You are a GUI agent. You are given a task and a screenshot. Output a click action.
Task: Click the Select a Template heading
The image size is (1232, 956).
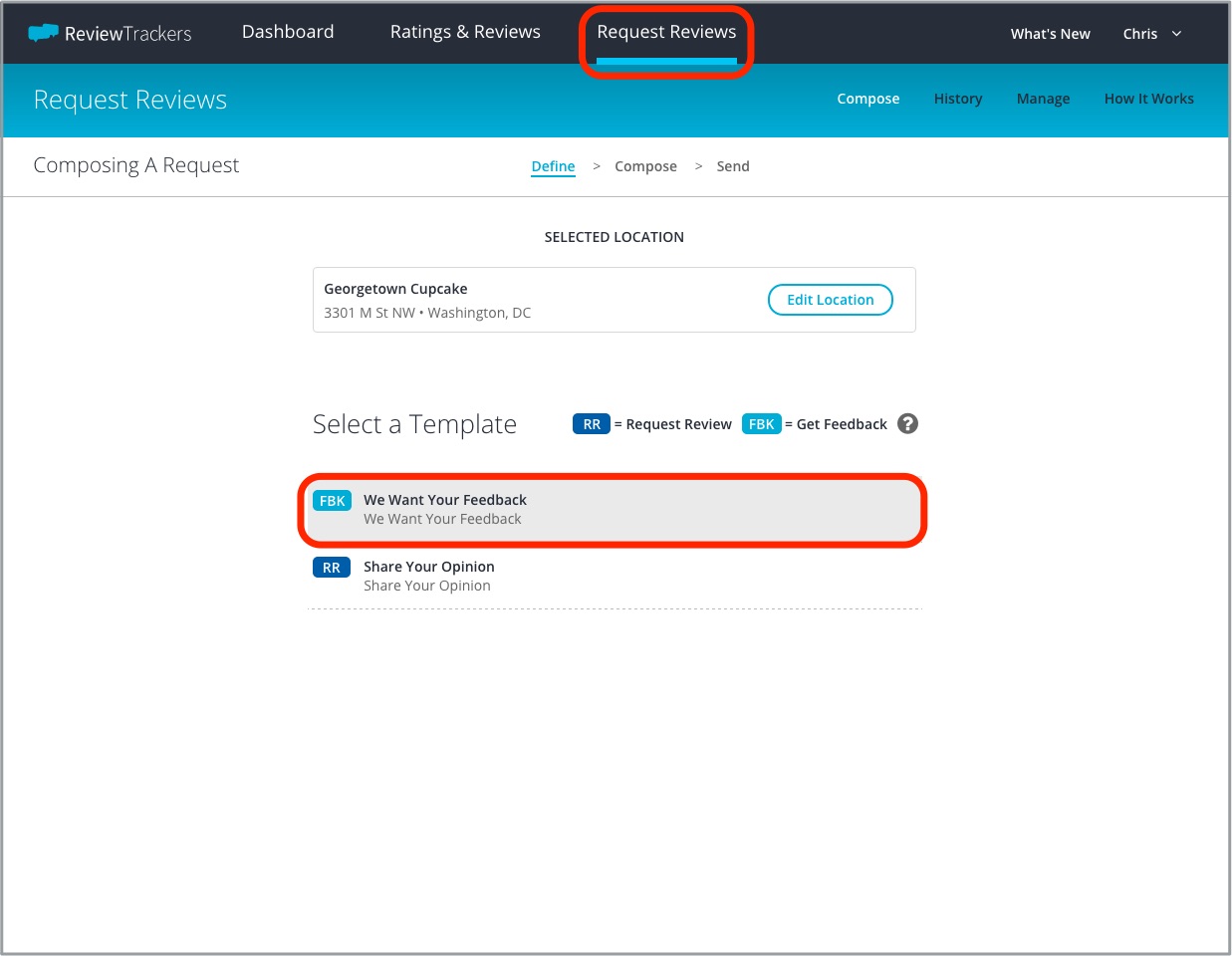(414, 424)
